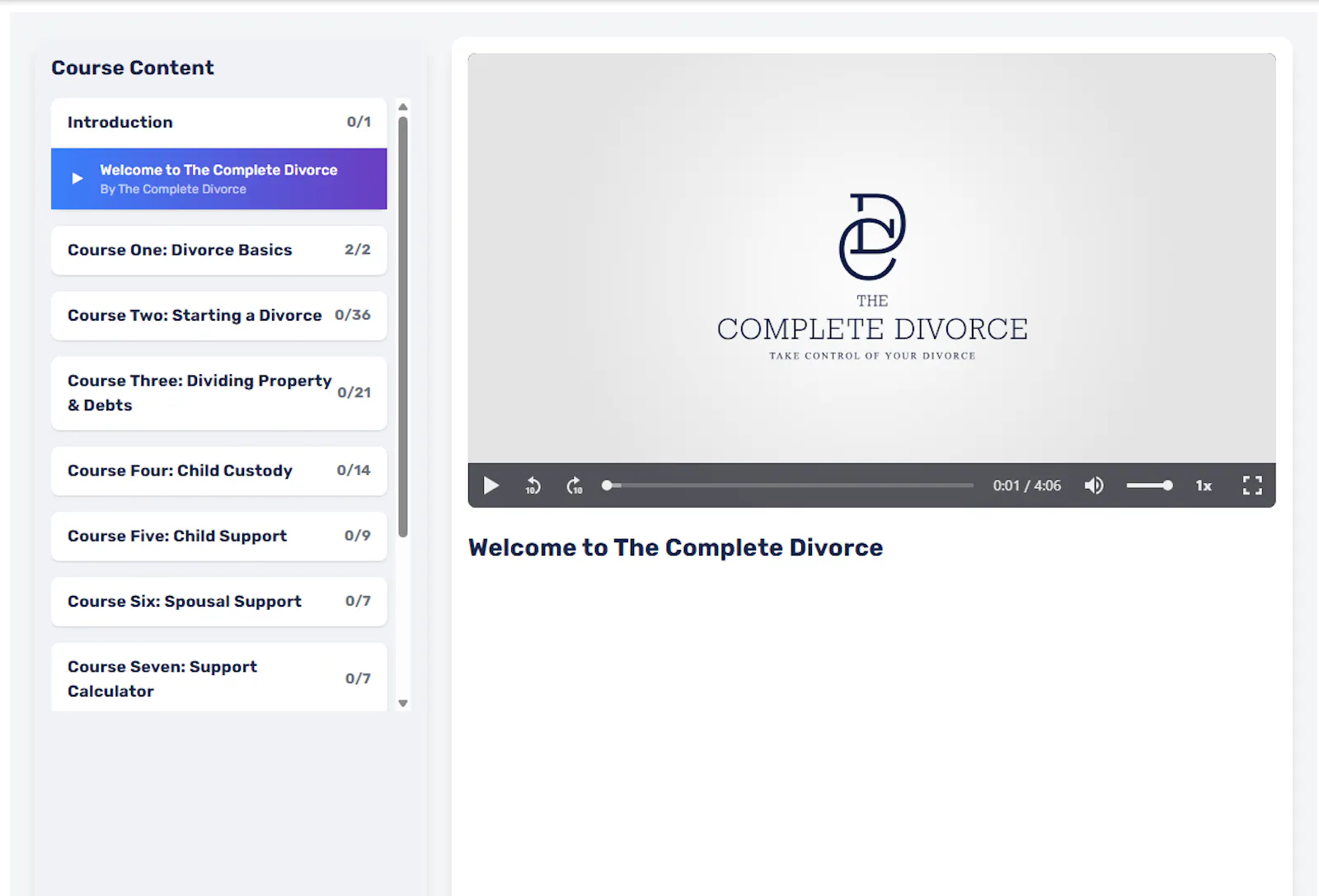1319x896 pixels.
Task: Click the Course Content heading
Action: (x=133, y=68)
